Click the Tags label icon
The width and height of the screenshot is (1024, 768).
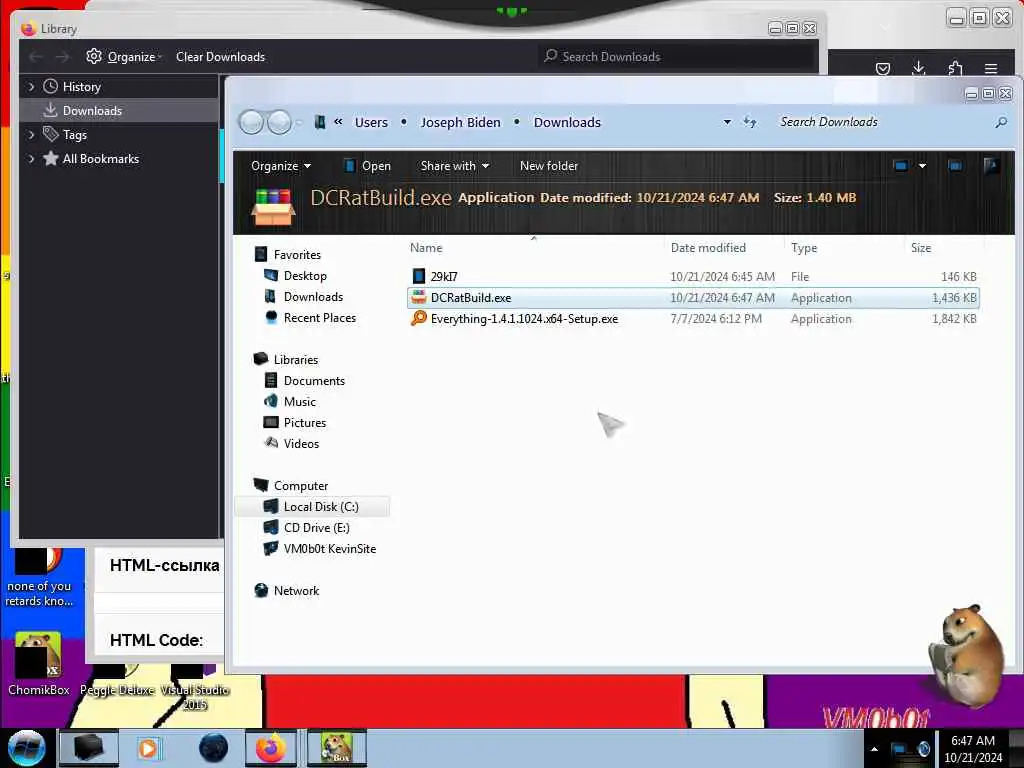[50, 135]
